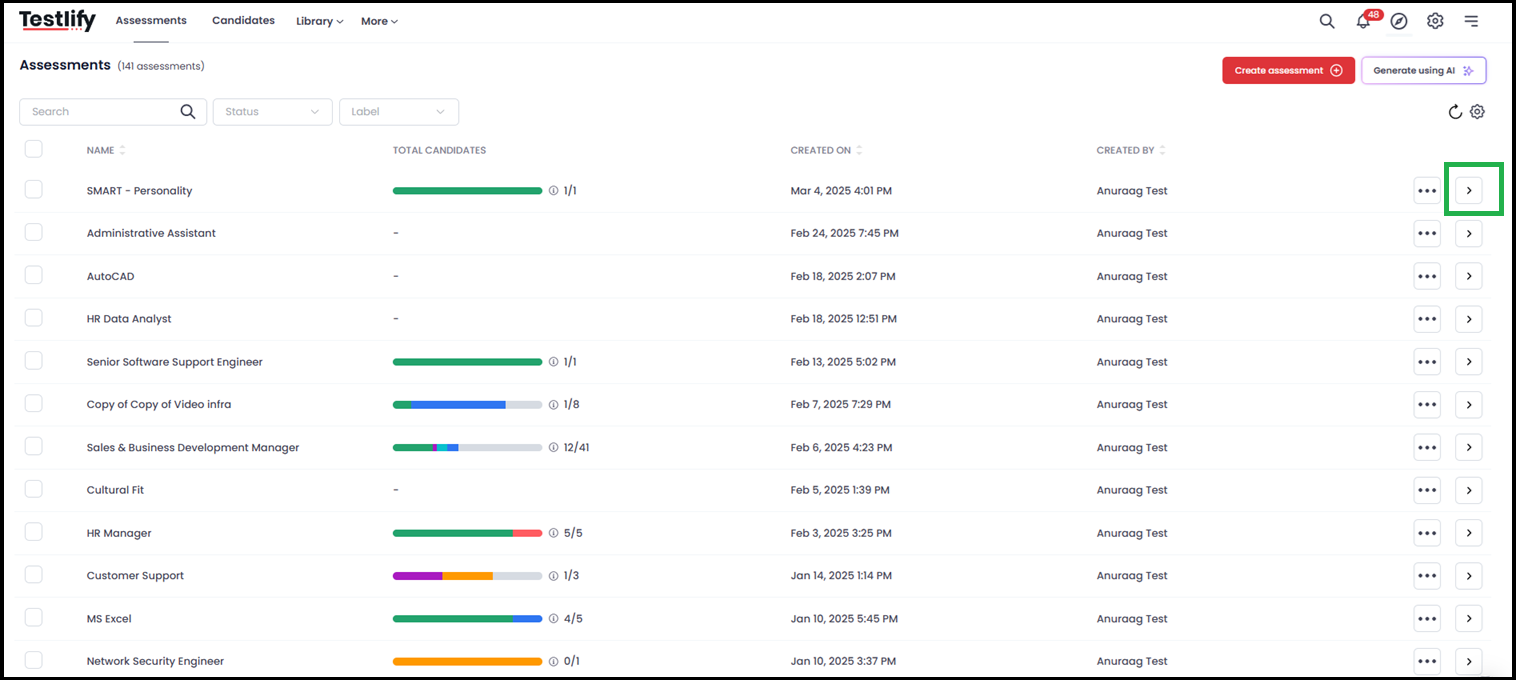Check the HR Data Analyst row checkbox
Viewport: 1516px width, 680px height.
click(x=34, y=318)
